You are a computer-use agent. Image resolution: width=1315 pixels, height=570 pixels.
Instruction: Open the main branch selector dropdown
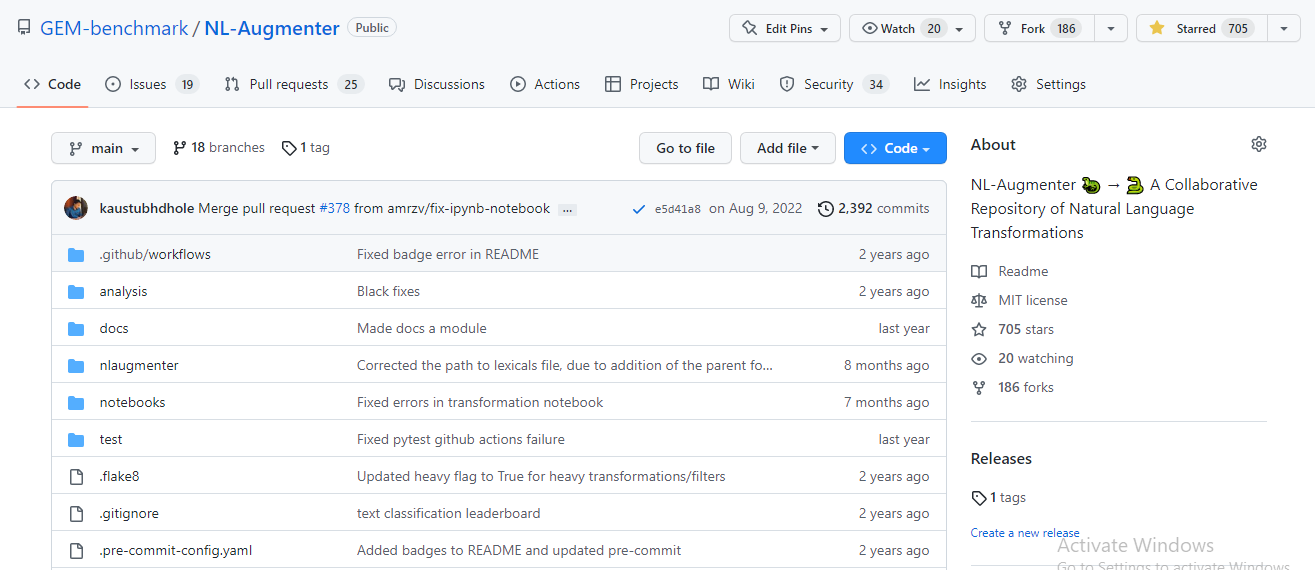pyautogui.click(x=104, y=148)
